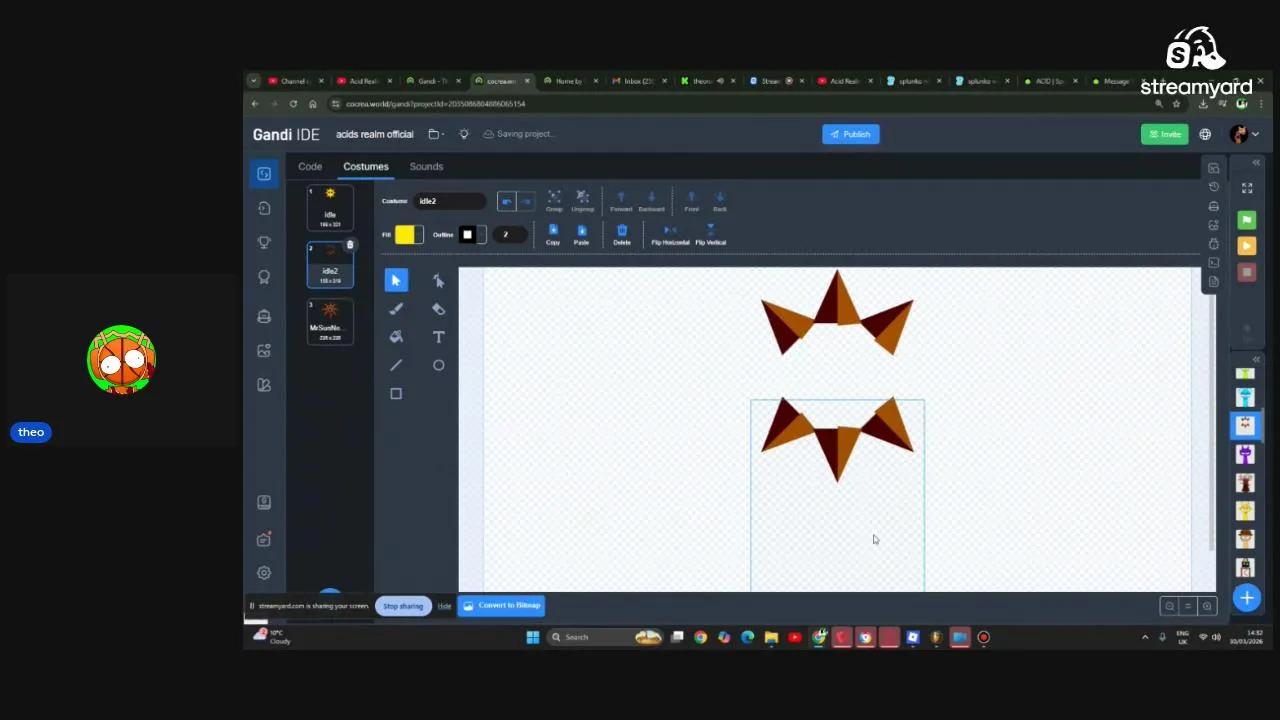This screenshot has width=1280, height=720.
Task: Delete the selected shape with trash icon
Action: coord(622,235)
